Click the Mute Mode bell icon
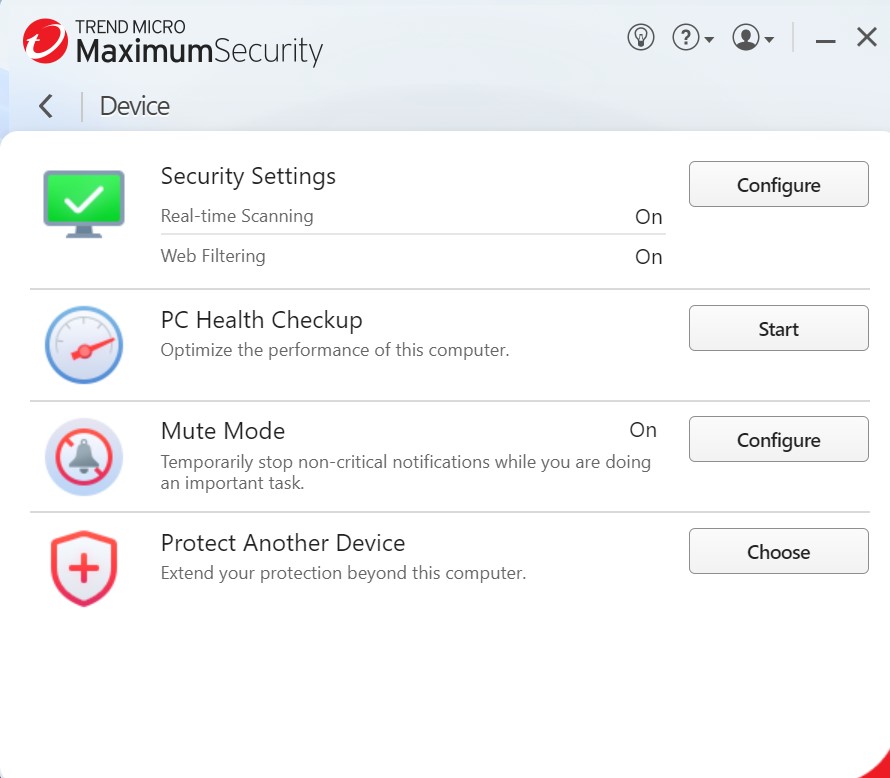890x778 pixels. pyautogui.click(x=84, y=458)
